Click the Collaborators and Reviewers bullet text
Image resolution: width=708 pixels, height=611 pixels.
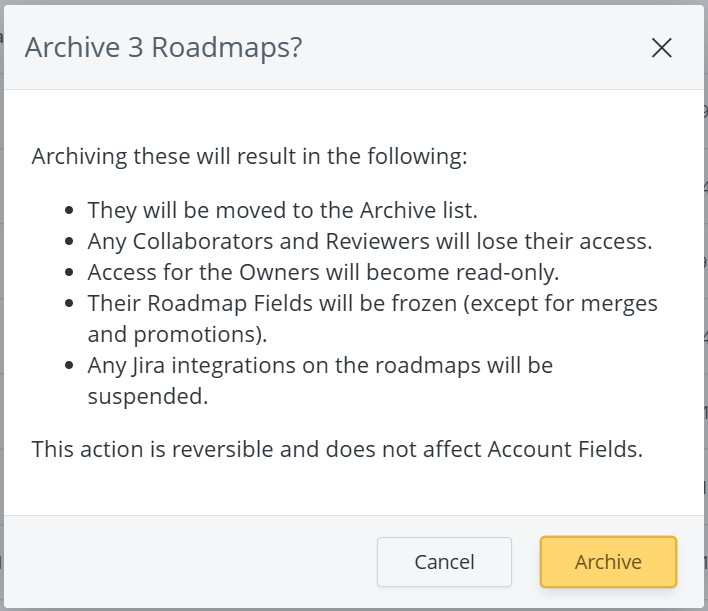tap(369, 241)
